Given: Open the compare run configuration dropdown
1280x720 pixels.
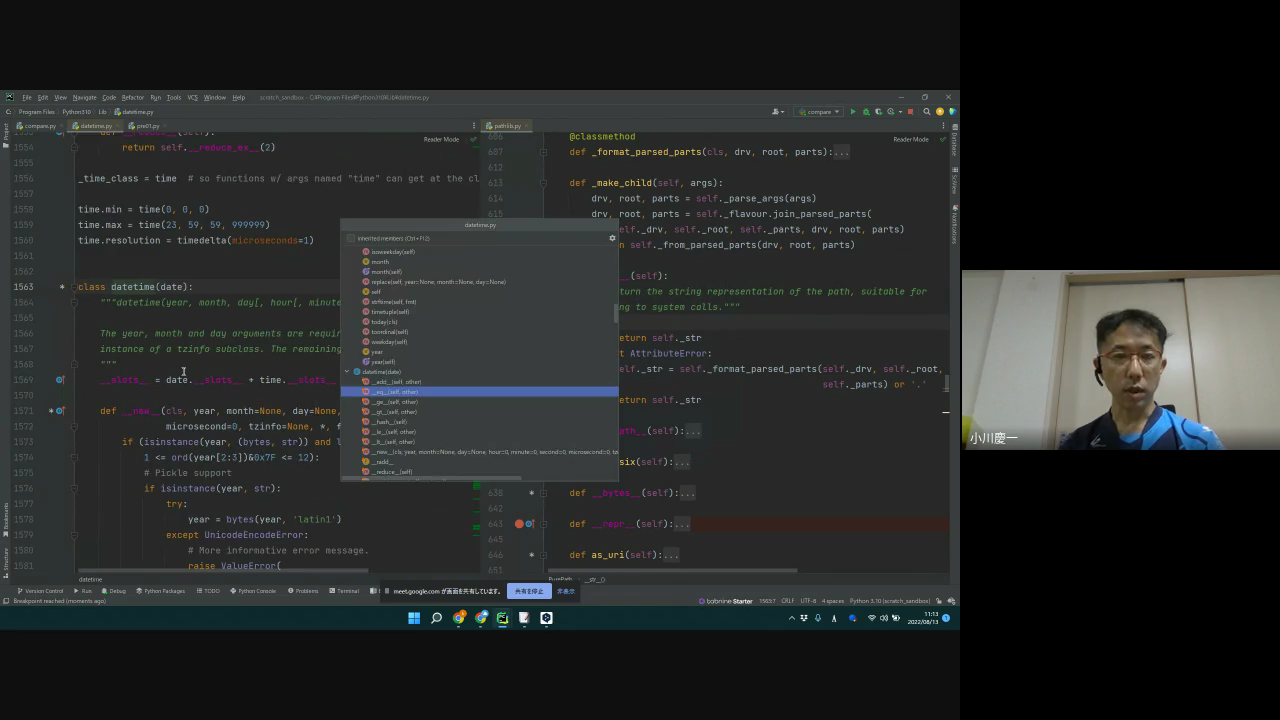Looking at the screenshot, I should (819, 112).
